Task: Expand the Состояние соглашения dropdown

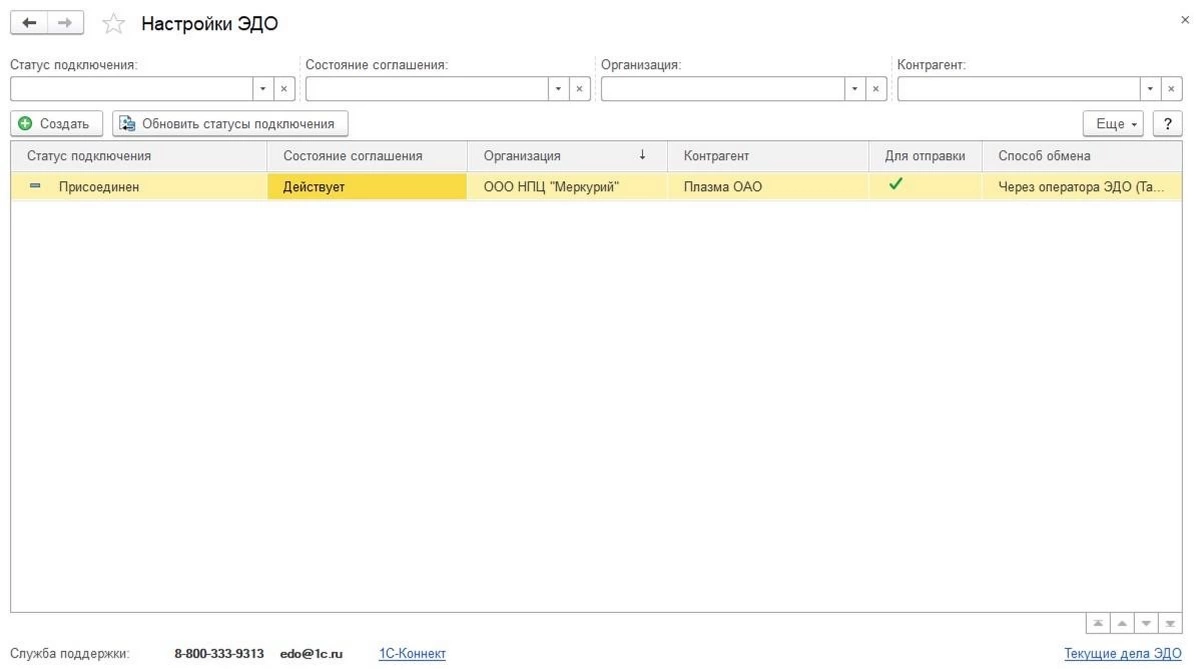Action: coord(558,89)
